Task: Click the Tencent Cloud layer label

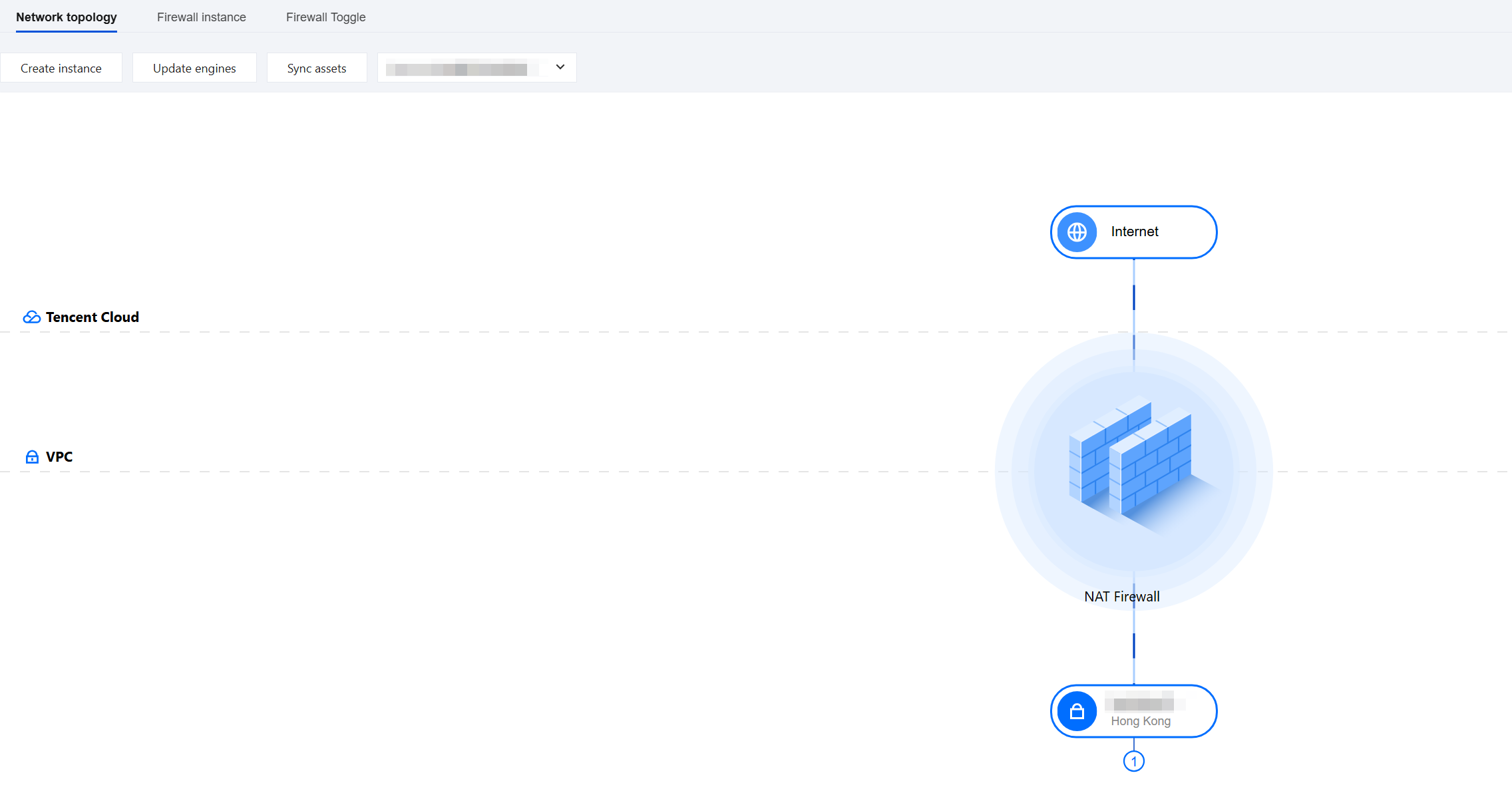Action: point(93,317)
